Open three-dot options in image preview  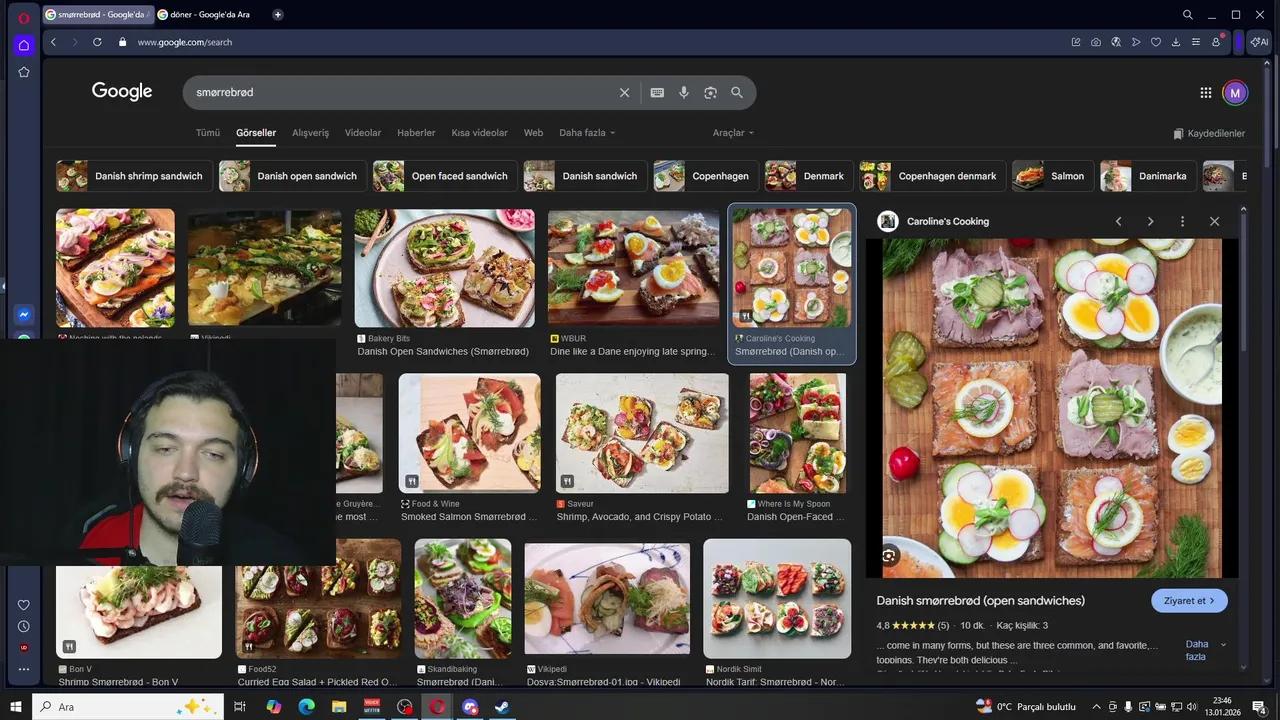(x=1182, y=221)
